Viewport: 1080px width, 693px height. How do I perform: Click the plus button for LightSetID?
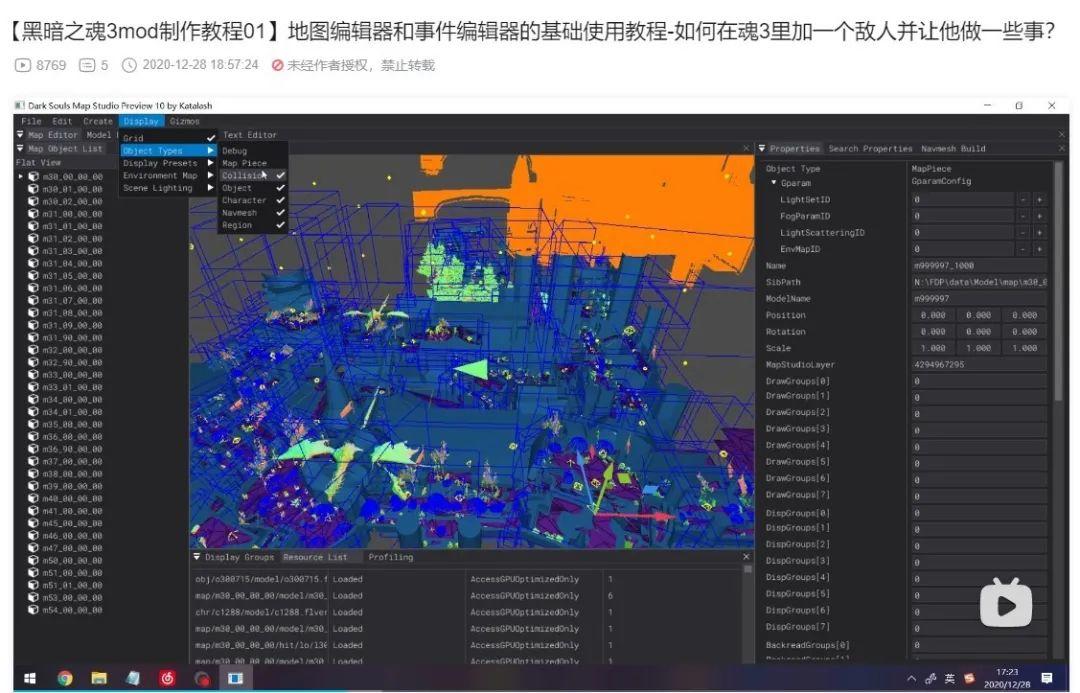pos(1039,200)
